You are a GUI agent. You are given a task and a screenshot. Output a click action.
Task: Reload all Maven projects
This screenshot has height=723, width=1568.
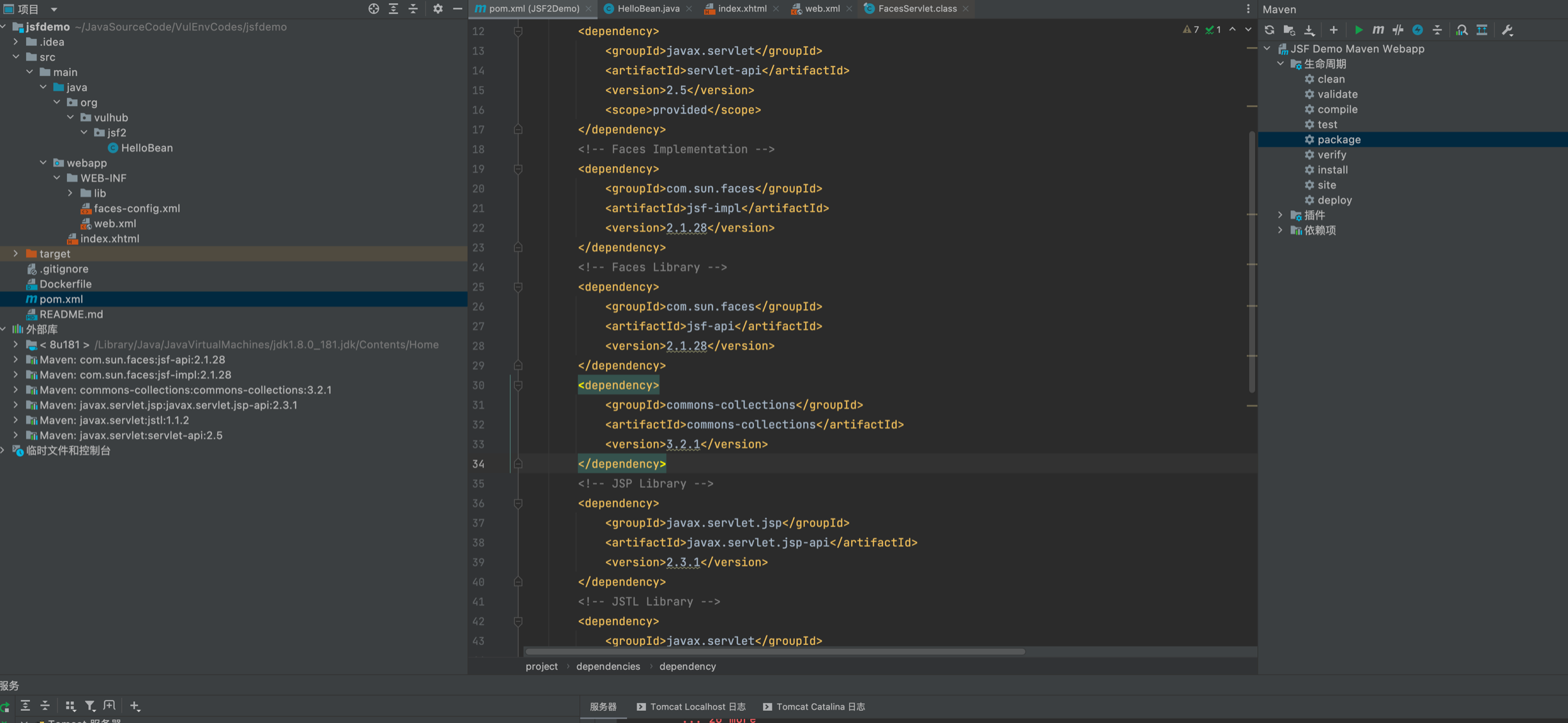tap(1269, 30)
